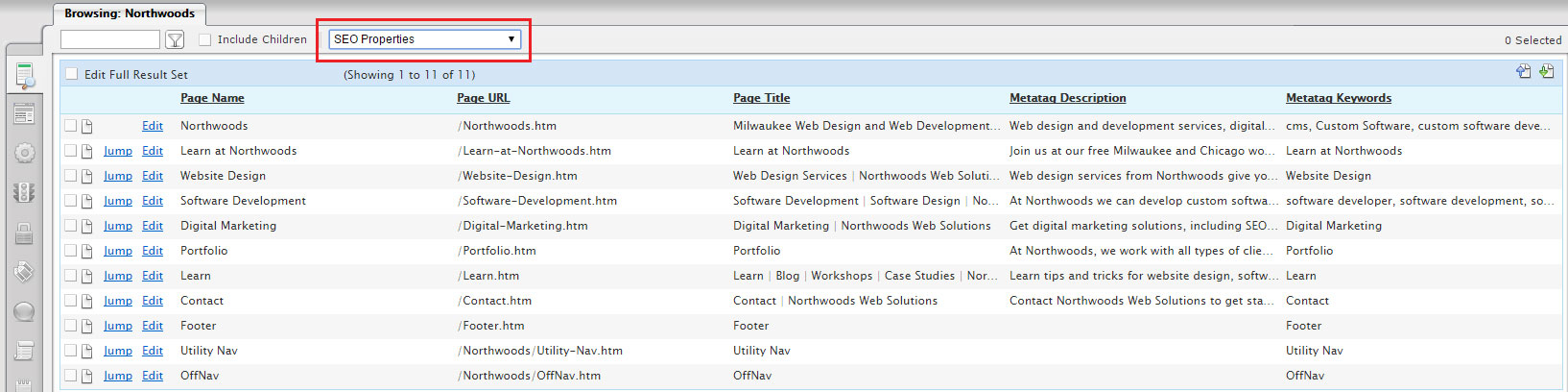Click the page icon in Portfolio row
Screen dimensions: 1568x392
pos(86,251)
